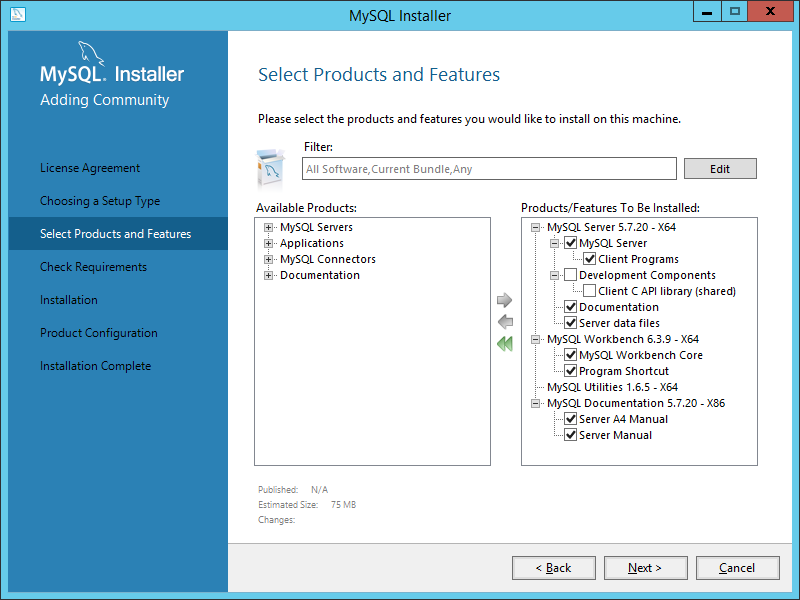800x600 pixels.
Task: Expand the Documentation node in Available Products
Action: (x=268, y=276)
